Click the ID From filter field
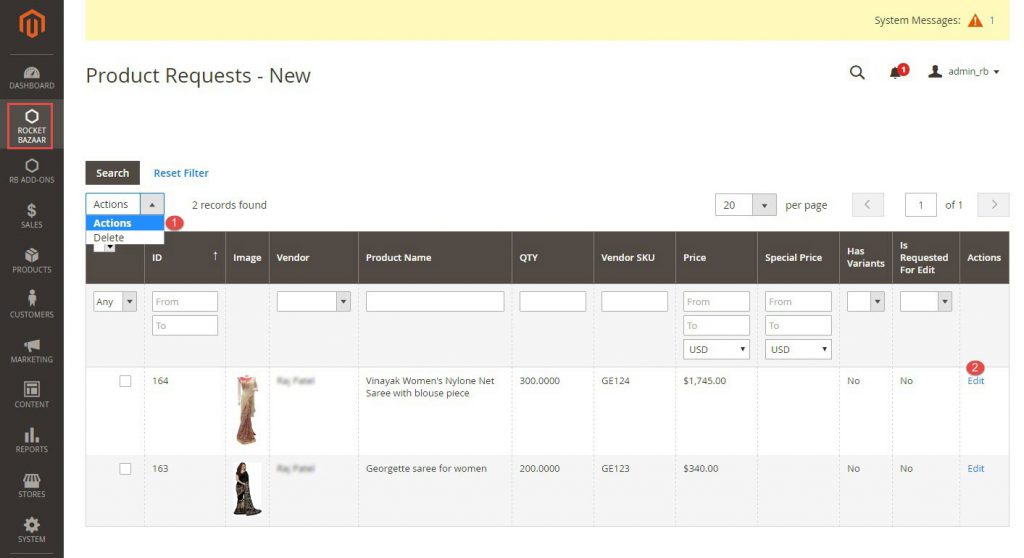 185,301
